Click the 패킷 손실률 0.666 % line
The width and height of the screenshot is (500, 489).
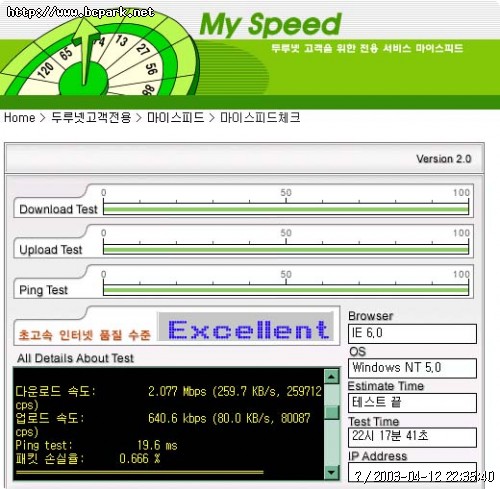88,459
